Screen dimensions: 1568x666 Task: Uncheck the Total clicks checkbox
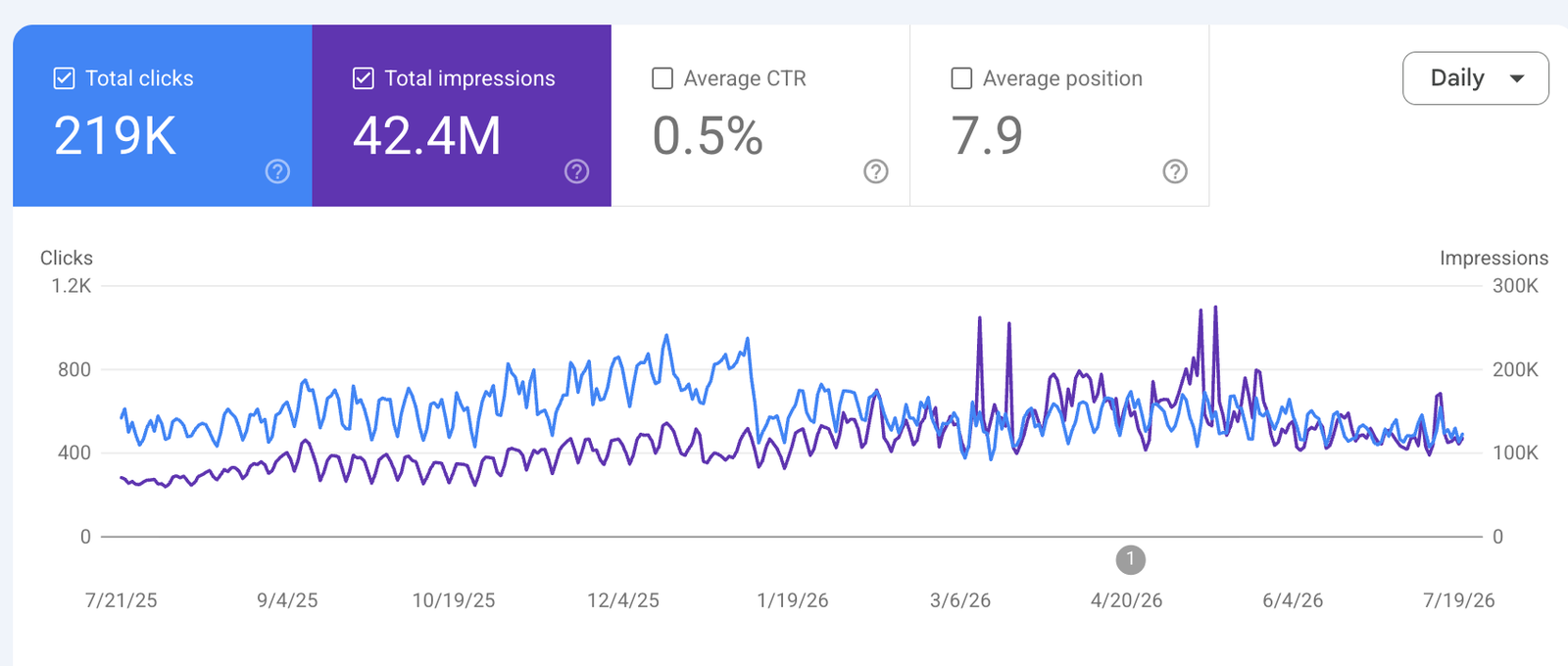pyautogui.click(x=64, y=78)
